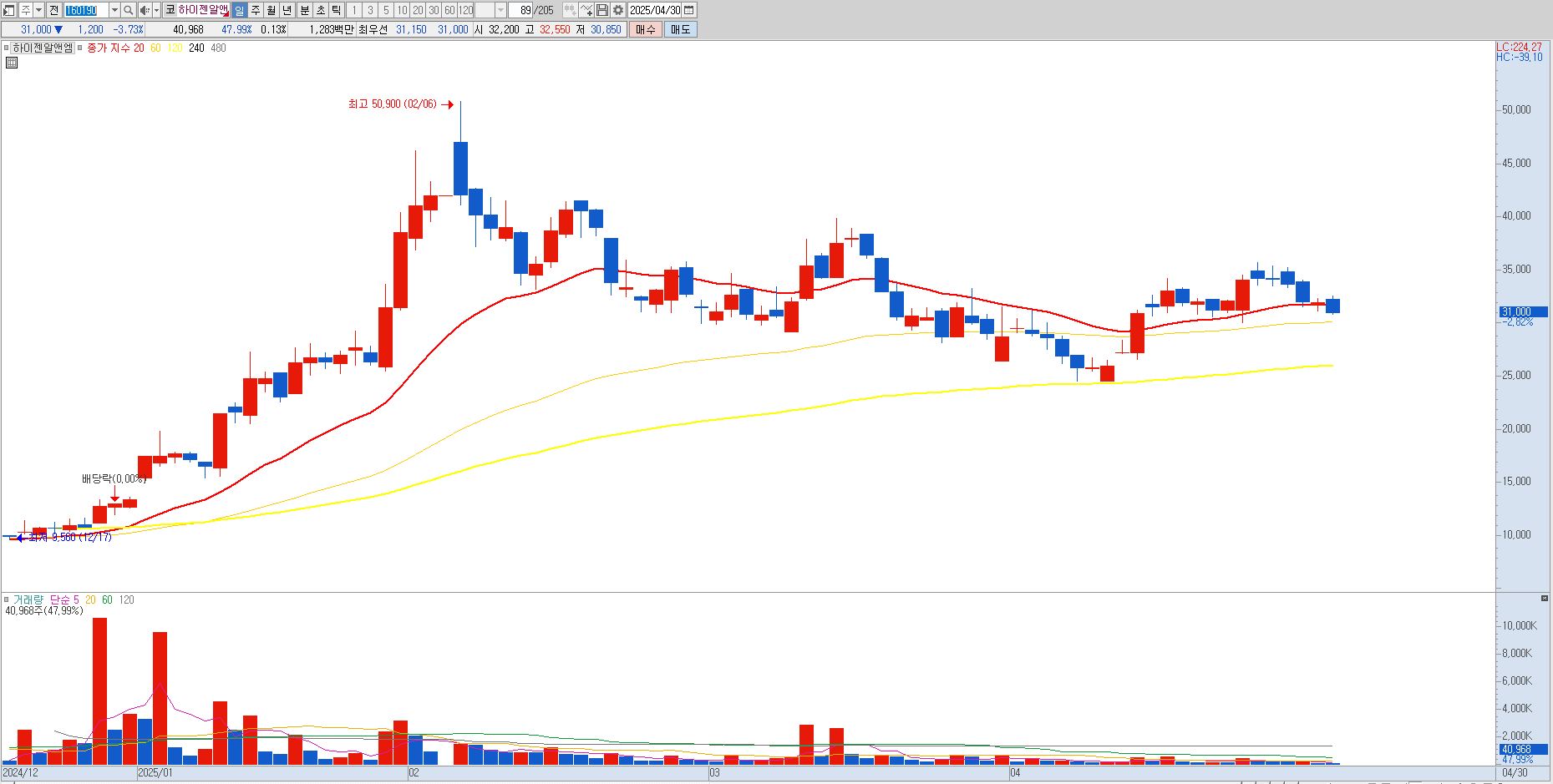
Task: Click the small square marker before 거래량 label
Action: click(7, 599)
